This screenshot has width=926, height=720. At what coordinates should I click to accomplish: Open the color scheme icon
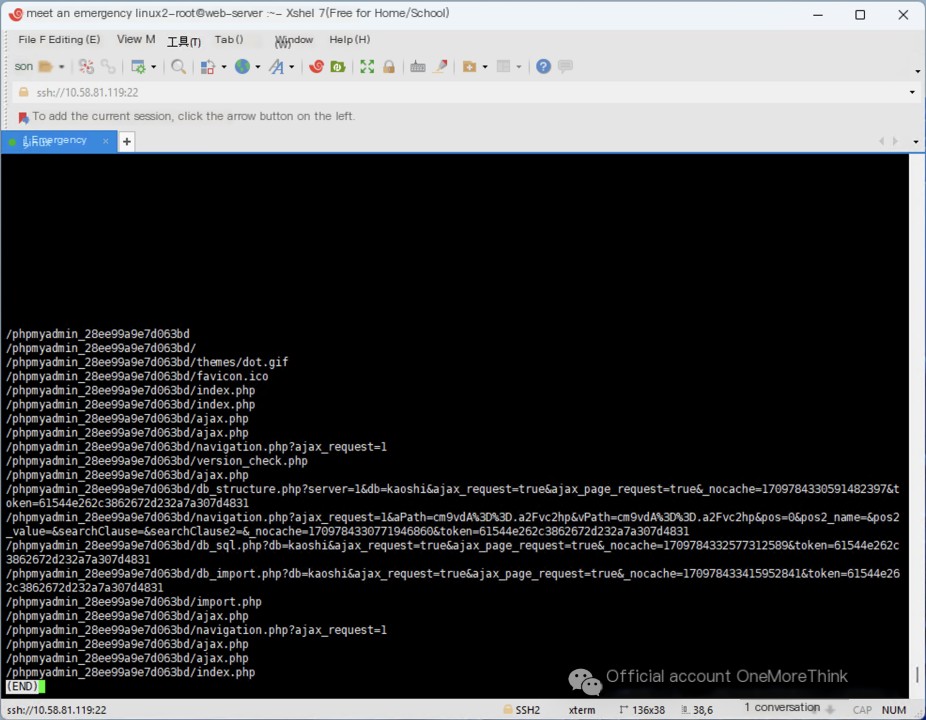[x=207, y=67]
